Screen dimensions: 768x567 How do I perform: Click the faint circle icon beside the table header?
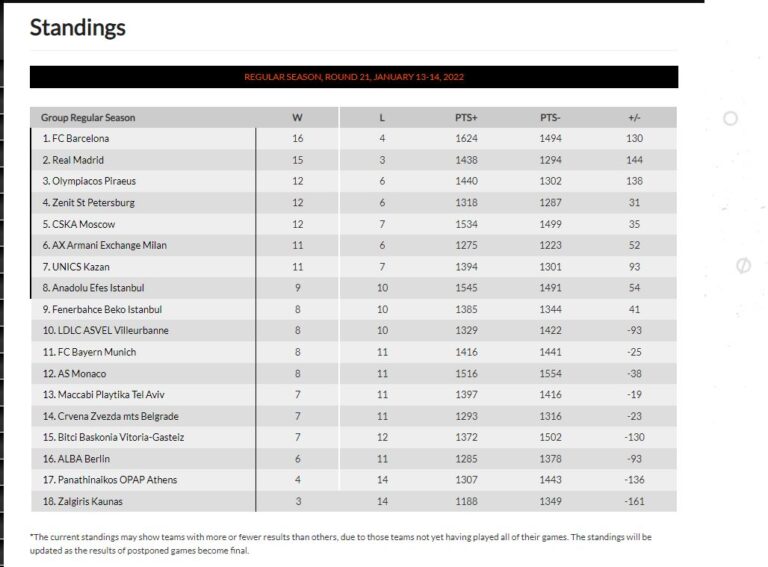[x=730, y=118]
